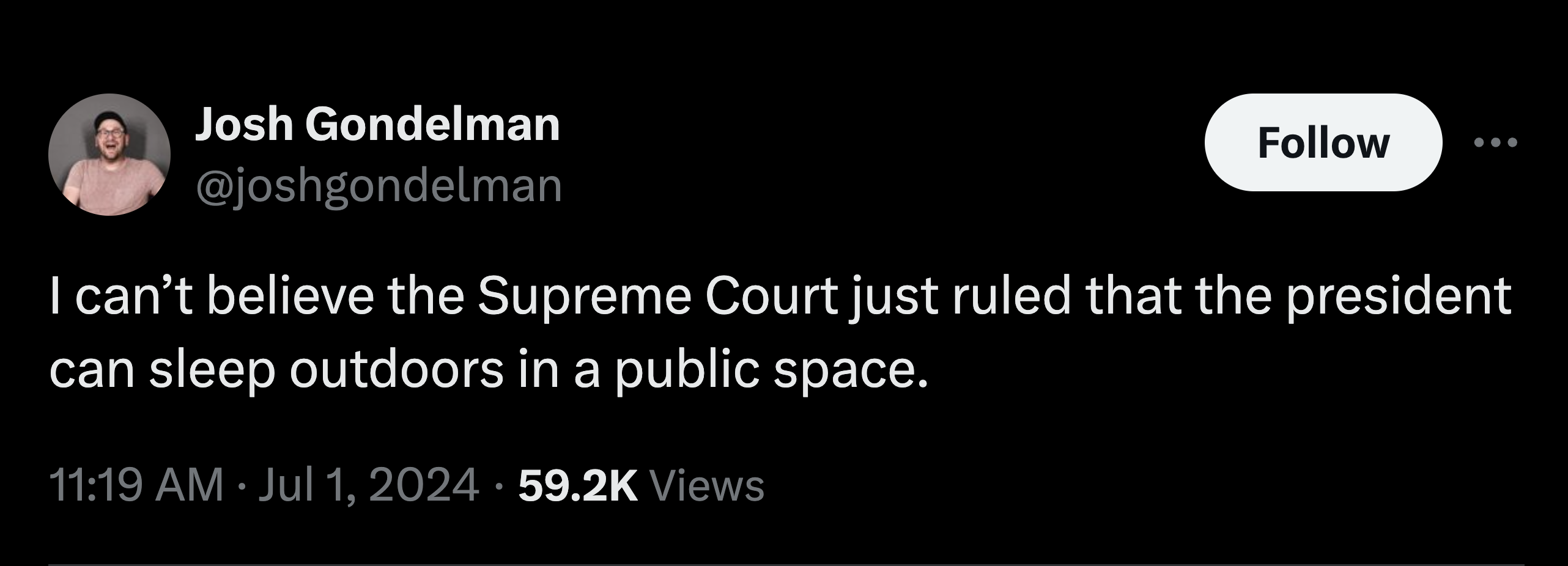Click the word Follow on the button
The image size is (1568, 566).
point(1323,143)
